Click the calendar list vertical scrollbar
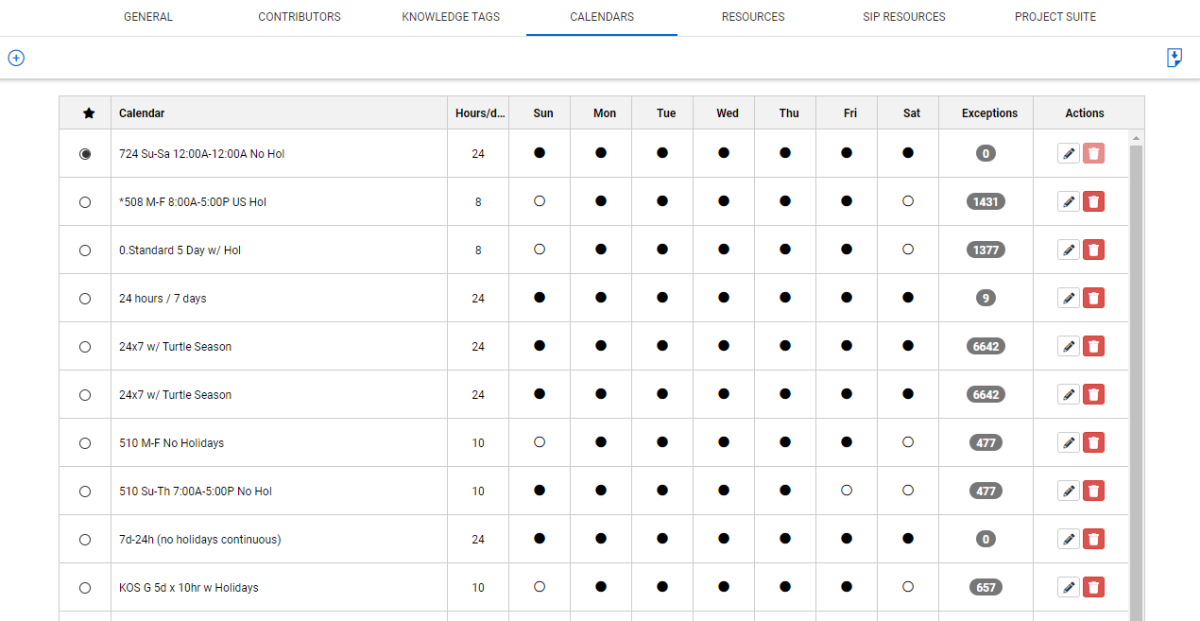 tap(1136, 380)
